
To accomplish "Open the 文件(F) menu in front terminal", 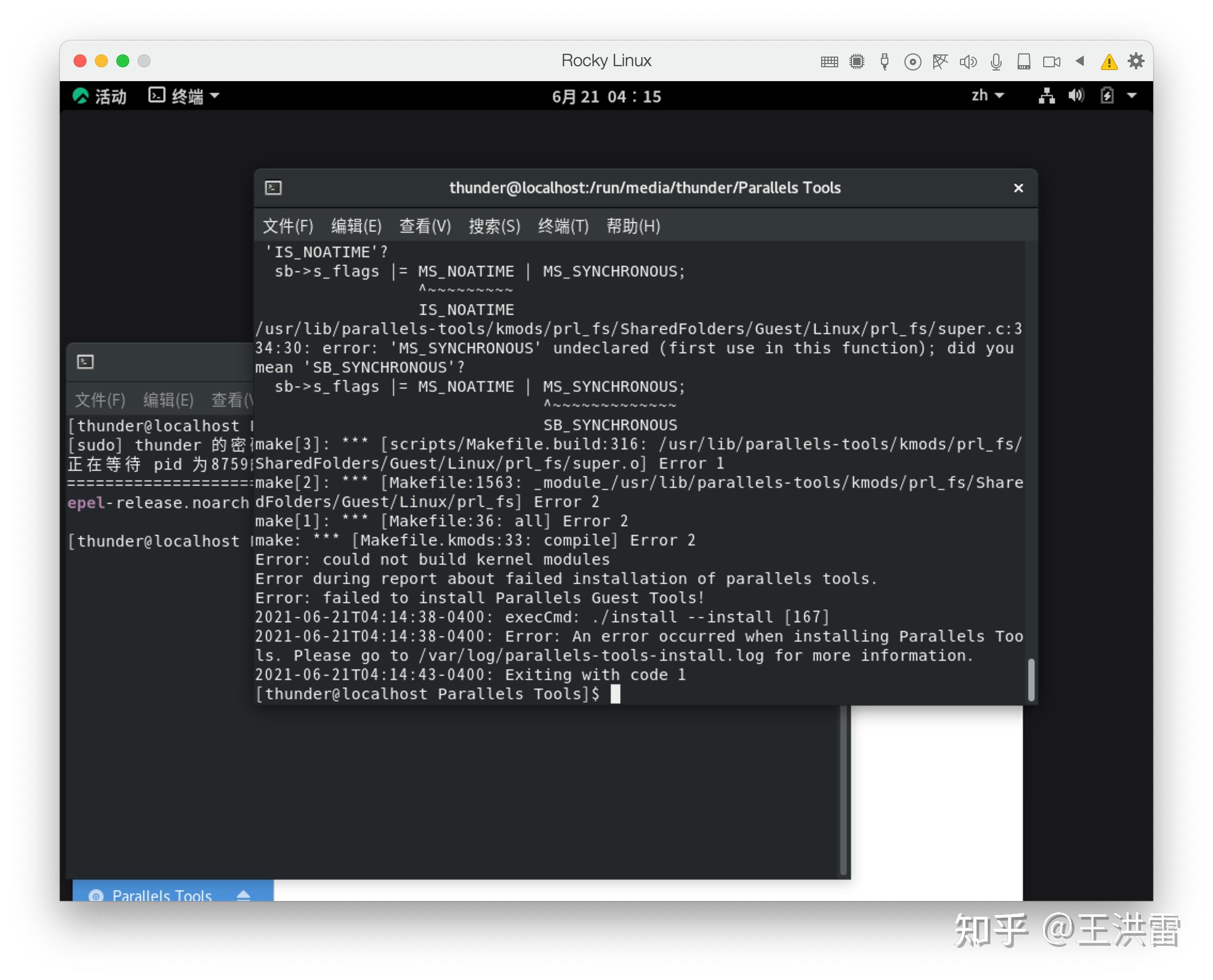I will click(288, 226).
